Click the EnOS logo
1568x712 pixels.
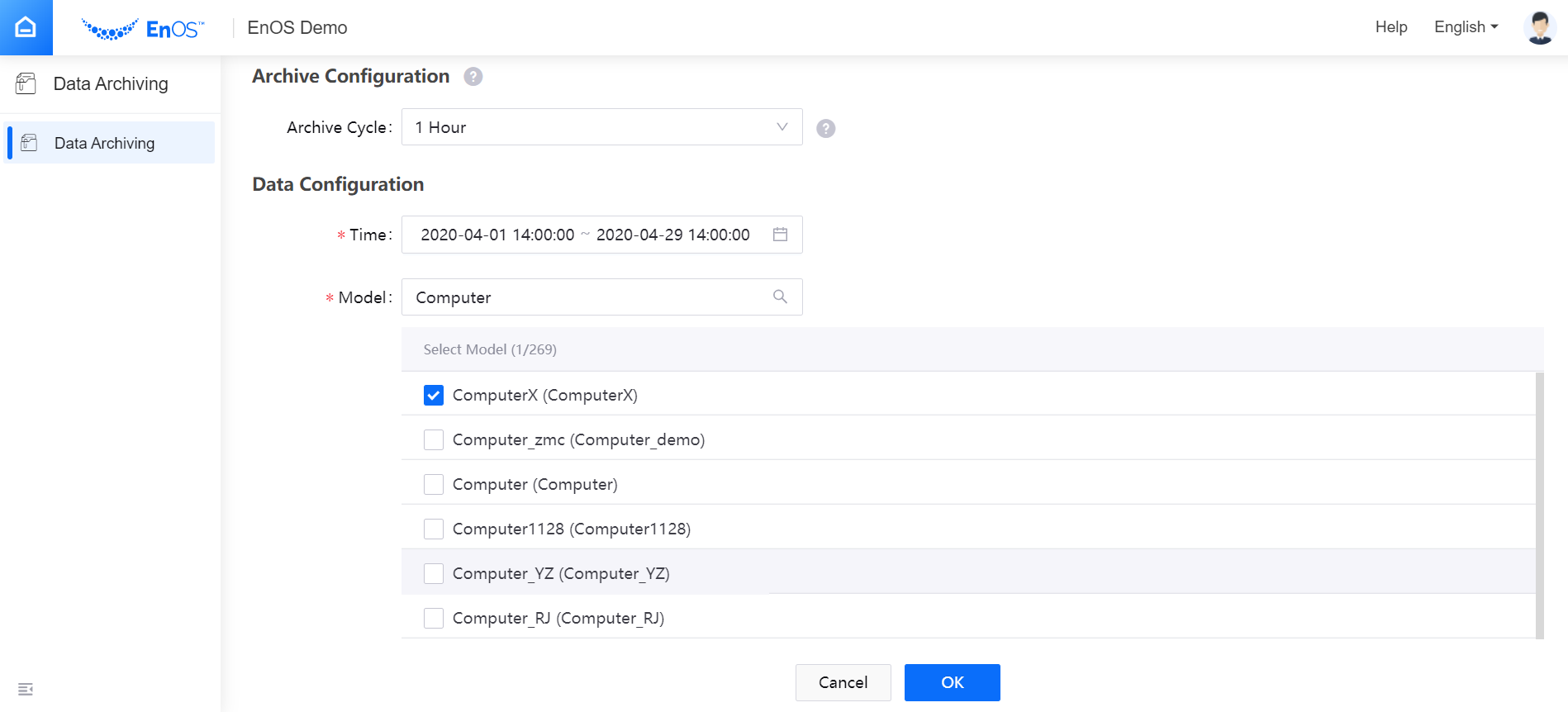[143, 29]
